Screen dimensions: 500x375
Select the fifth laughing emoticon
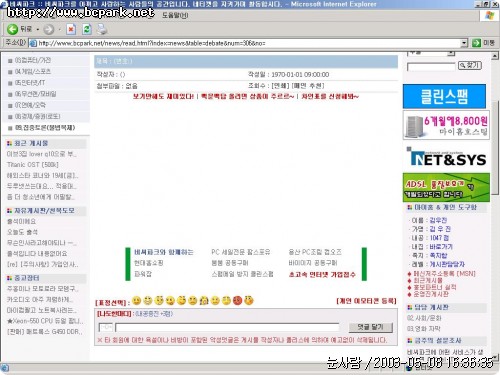pos(181,301)
